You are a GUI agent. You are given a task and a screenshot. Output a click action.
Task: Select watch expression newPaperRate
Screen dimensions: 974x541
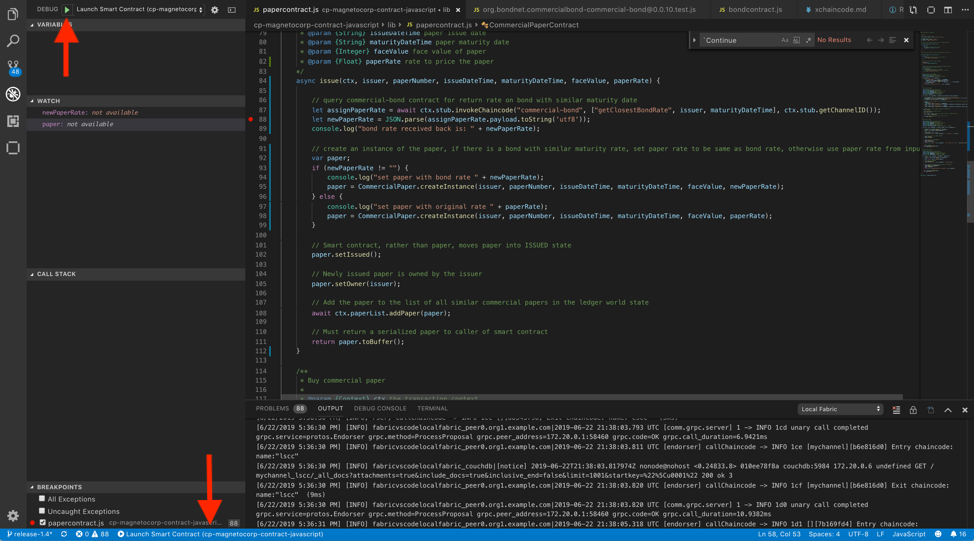135,112
